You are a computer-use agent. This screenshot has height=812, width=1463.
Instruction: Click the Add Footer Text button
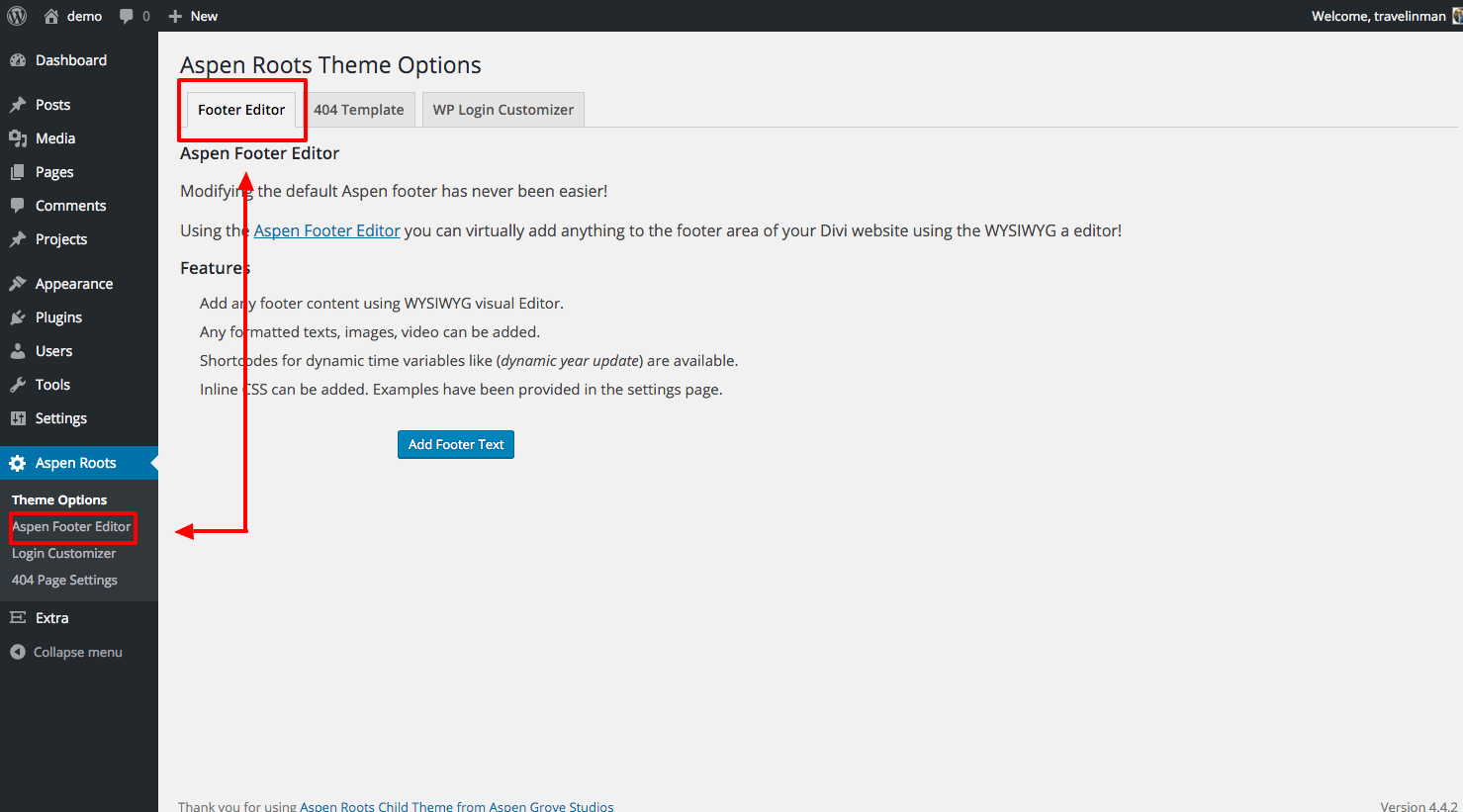[x=456, y=445]
